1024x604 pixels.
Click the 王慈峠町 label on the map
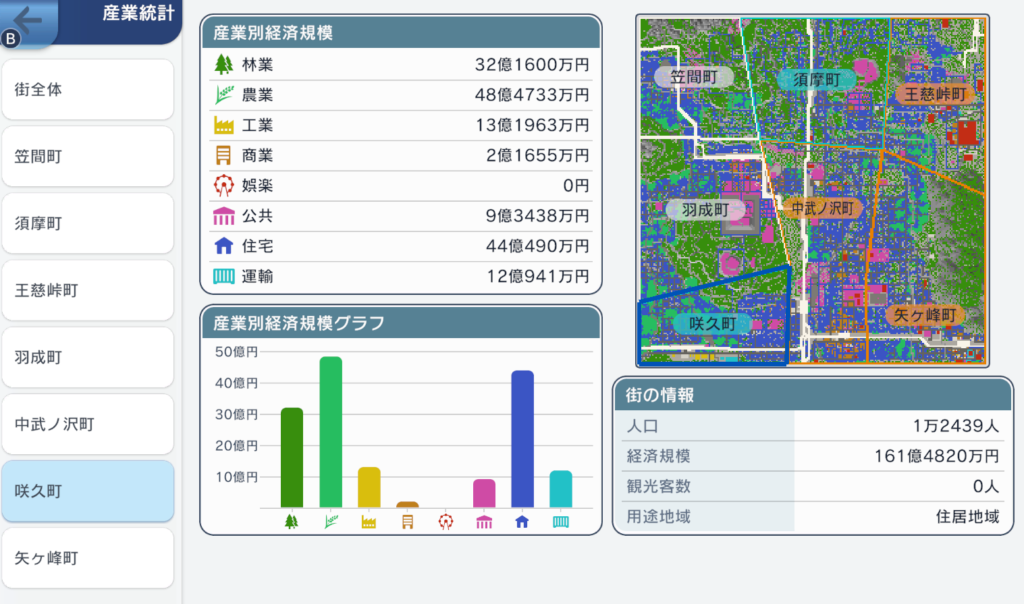point(931,94)
